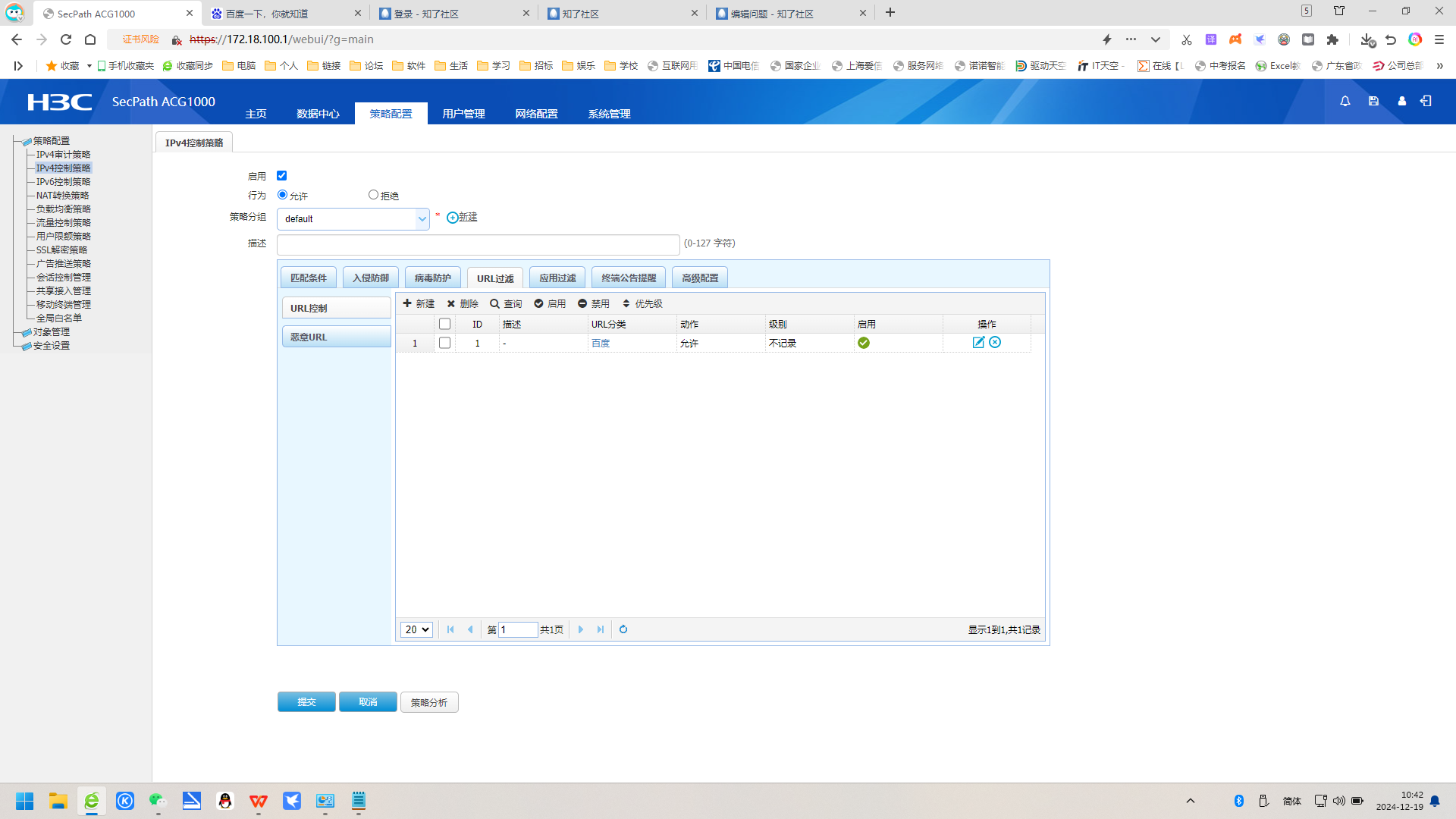This screenshot has width=1456, height=819.
Task: Click the save configuration disk icon
Action: pos(1373,101)
